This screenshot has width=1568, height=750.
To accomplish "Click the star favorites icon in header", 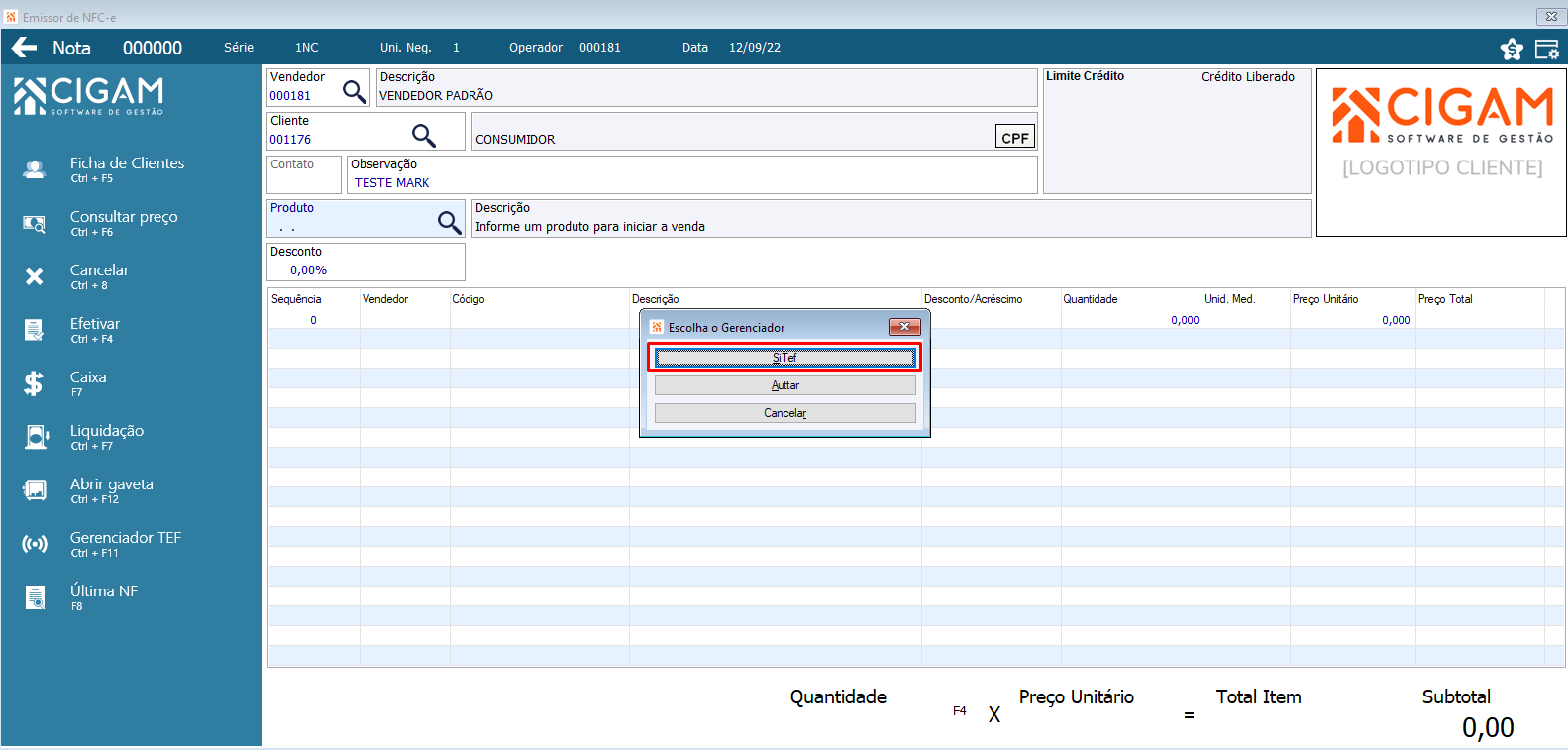I will (x=1512, y=49).
